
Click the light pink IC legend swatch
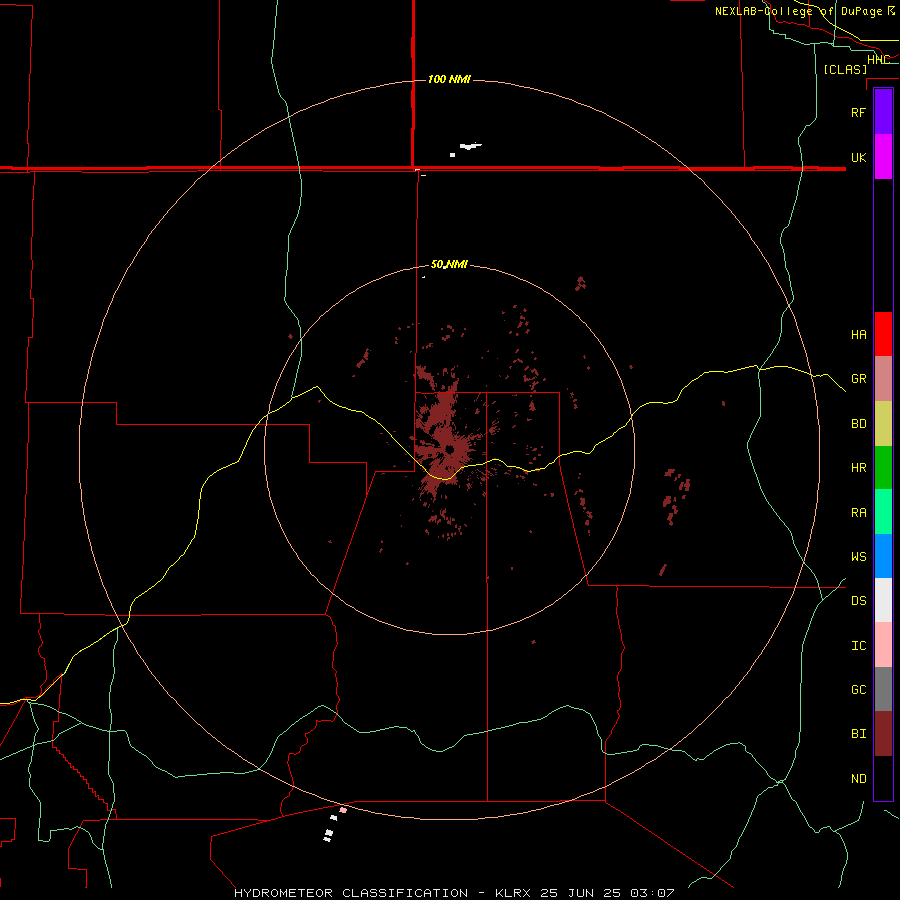tap(883, 645)
